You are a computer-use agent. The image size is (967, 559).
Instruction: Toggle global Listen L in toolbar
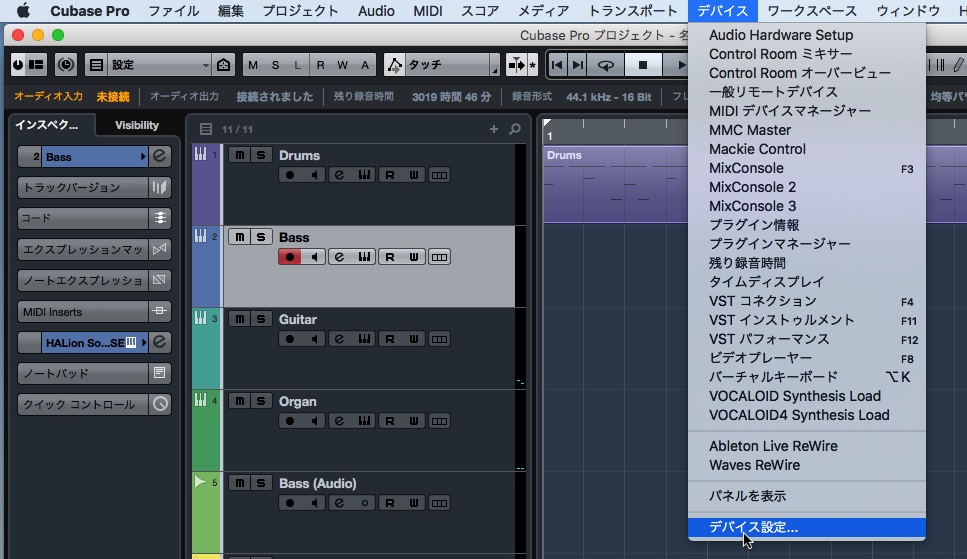[x=297, y=65]
